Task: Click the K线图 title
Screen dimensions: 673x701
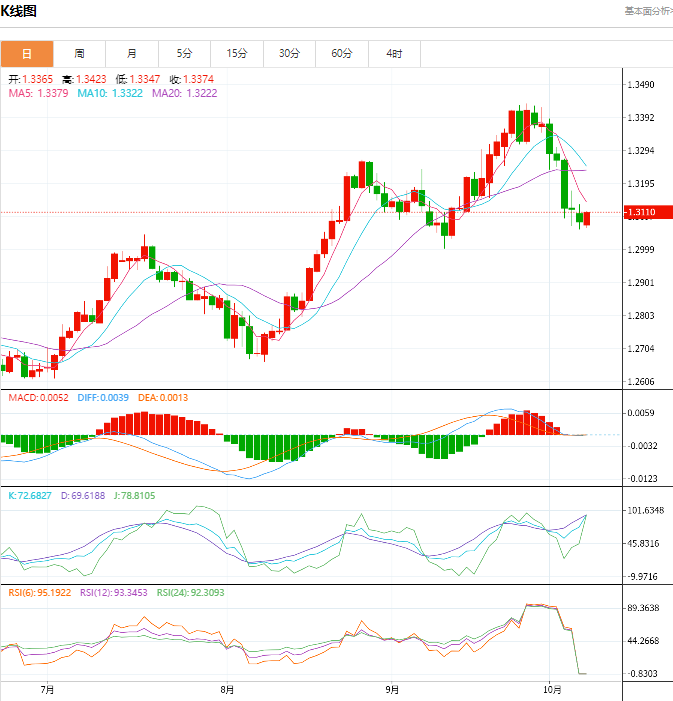Action: point(19,12)
